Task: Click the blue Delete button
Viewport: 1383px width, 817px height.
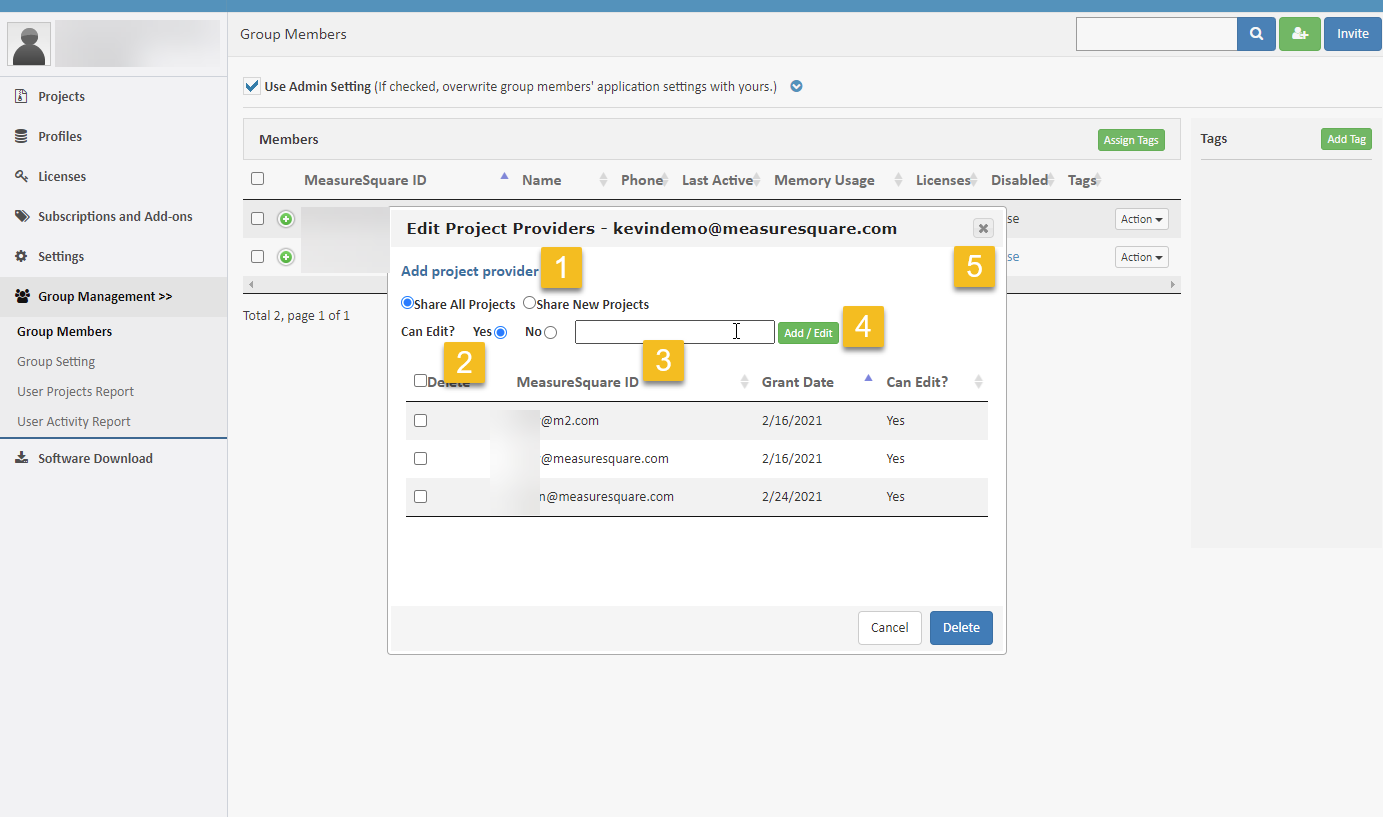Action: point(961,628)
